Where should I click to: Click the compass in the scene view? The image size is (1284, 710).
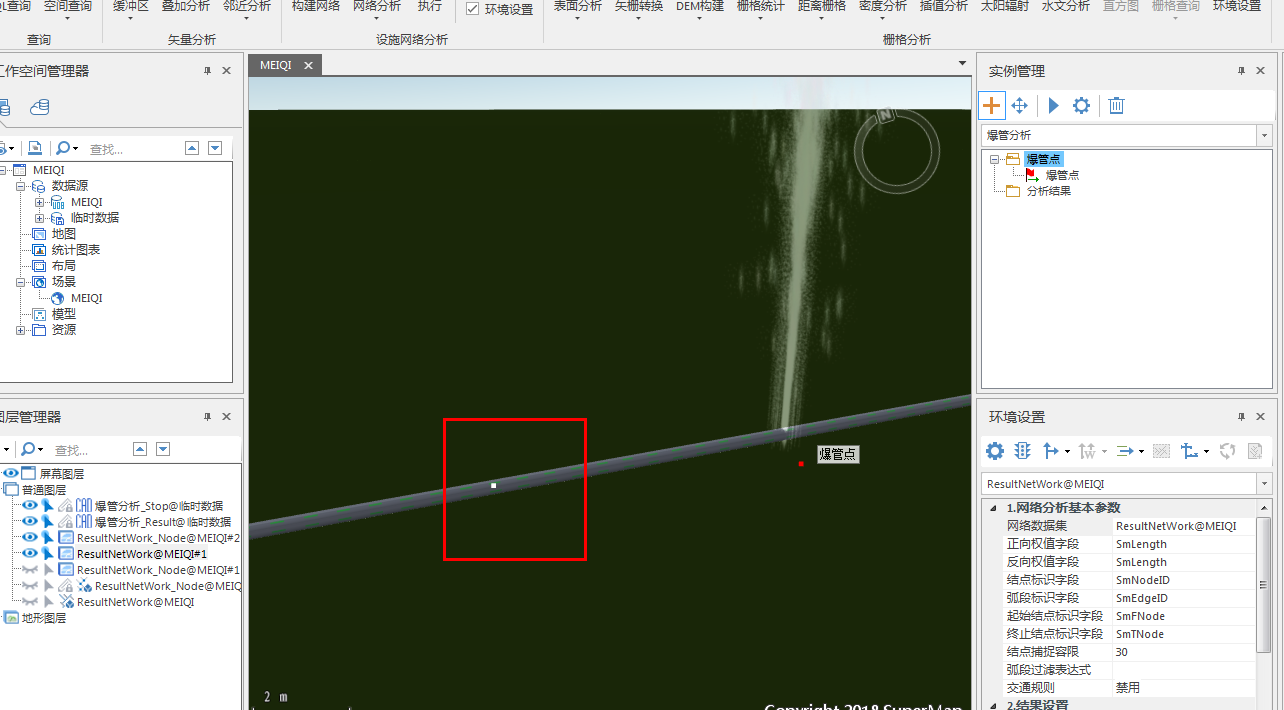[897, 150]
